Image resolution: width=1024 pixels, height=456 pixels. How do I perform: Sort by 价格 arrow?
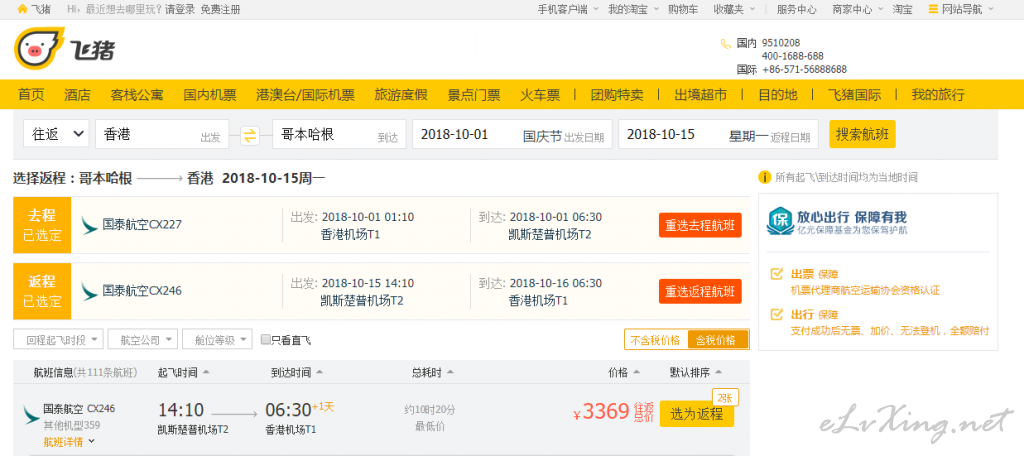636,372
